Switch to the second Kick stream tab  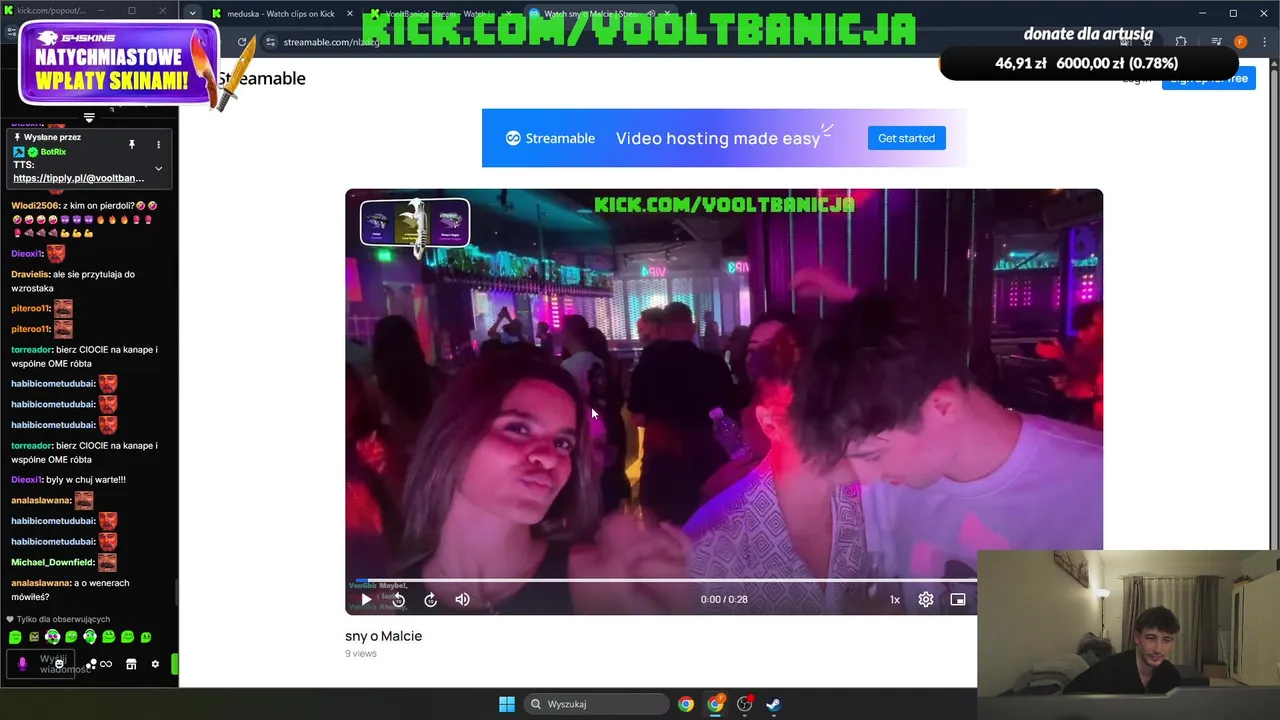(440, 14)
